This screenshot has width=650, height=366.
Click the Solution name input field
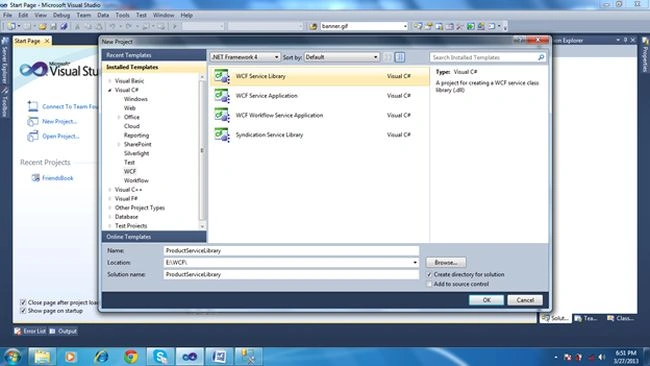point(291,274)
